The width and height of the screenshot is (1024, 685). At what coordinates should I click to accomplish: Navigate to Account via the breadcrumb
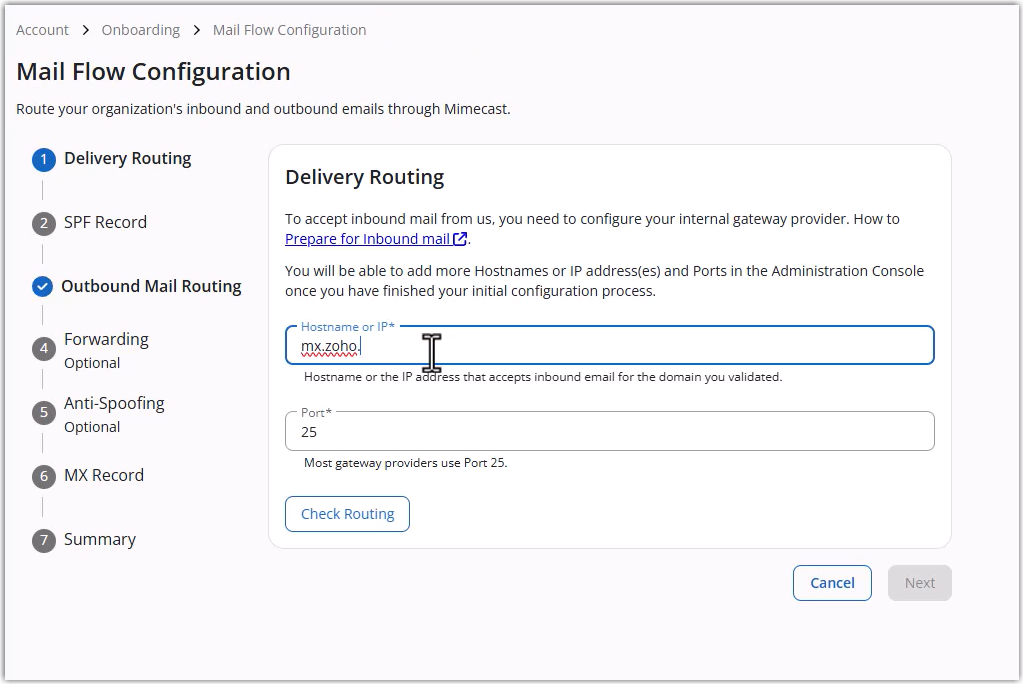point(42,30)
